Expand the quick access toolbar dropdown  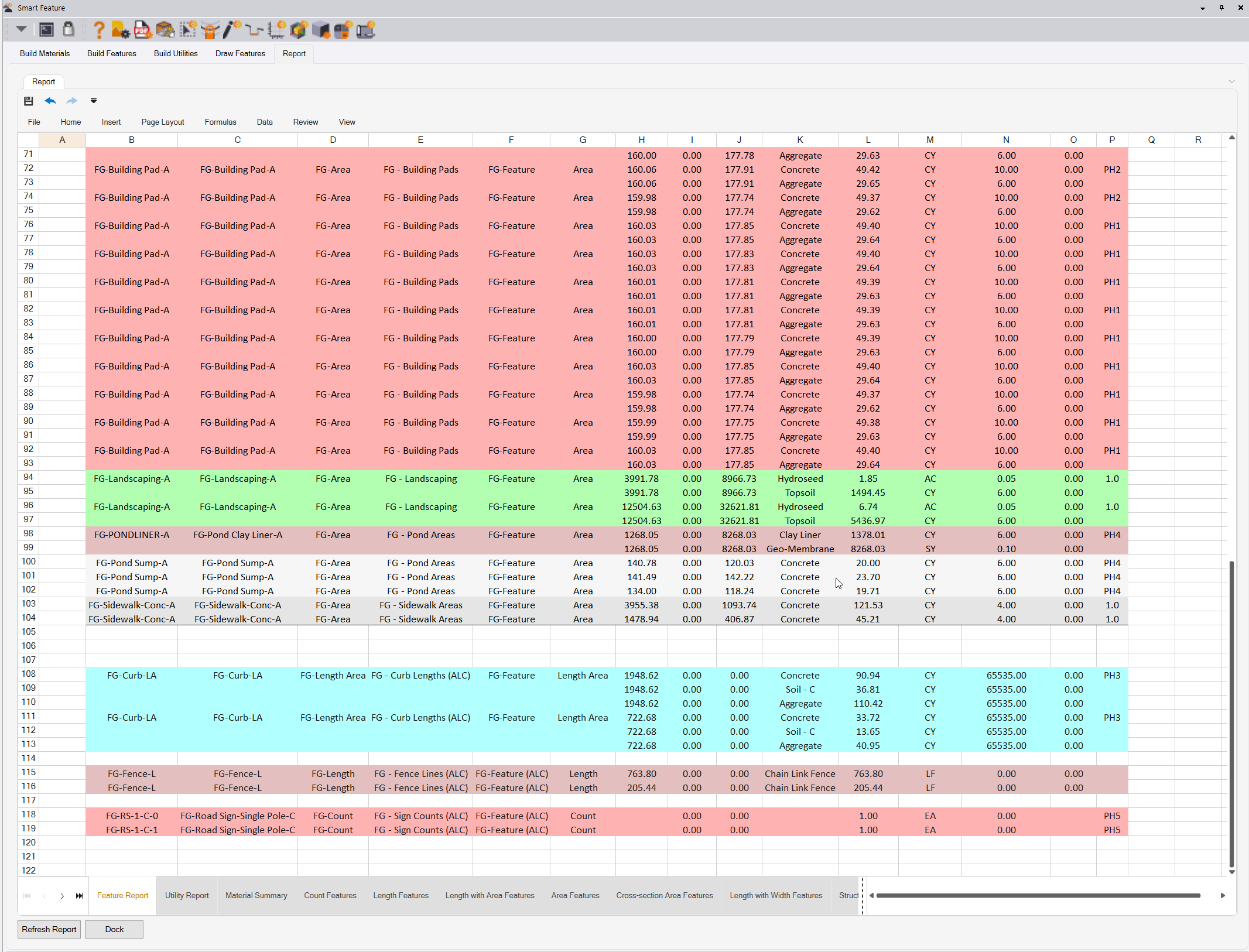click(x=94, y=101)
